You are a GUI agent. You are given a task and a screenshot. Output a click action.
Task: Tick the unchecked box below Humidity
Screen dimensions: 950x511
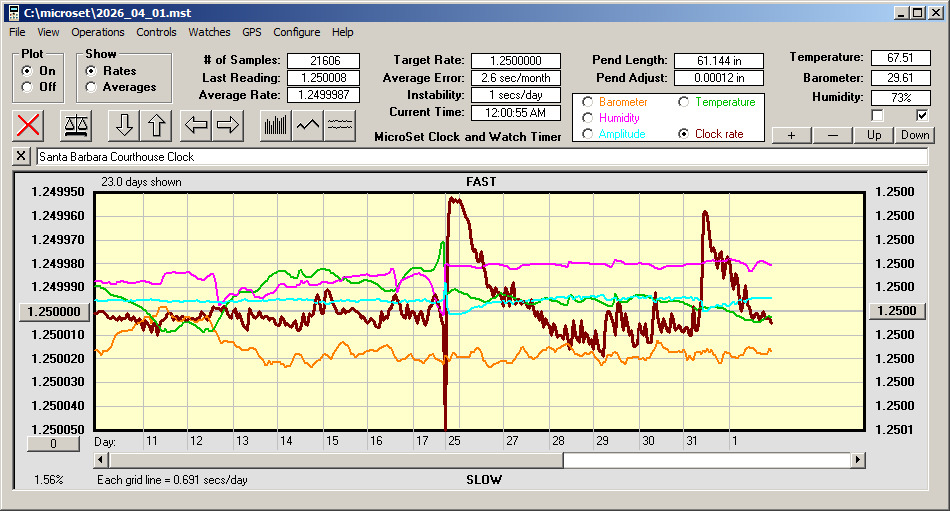[x=878, y=115]
